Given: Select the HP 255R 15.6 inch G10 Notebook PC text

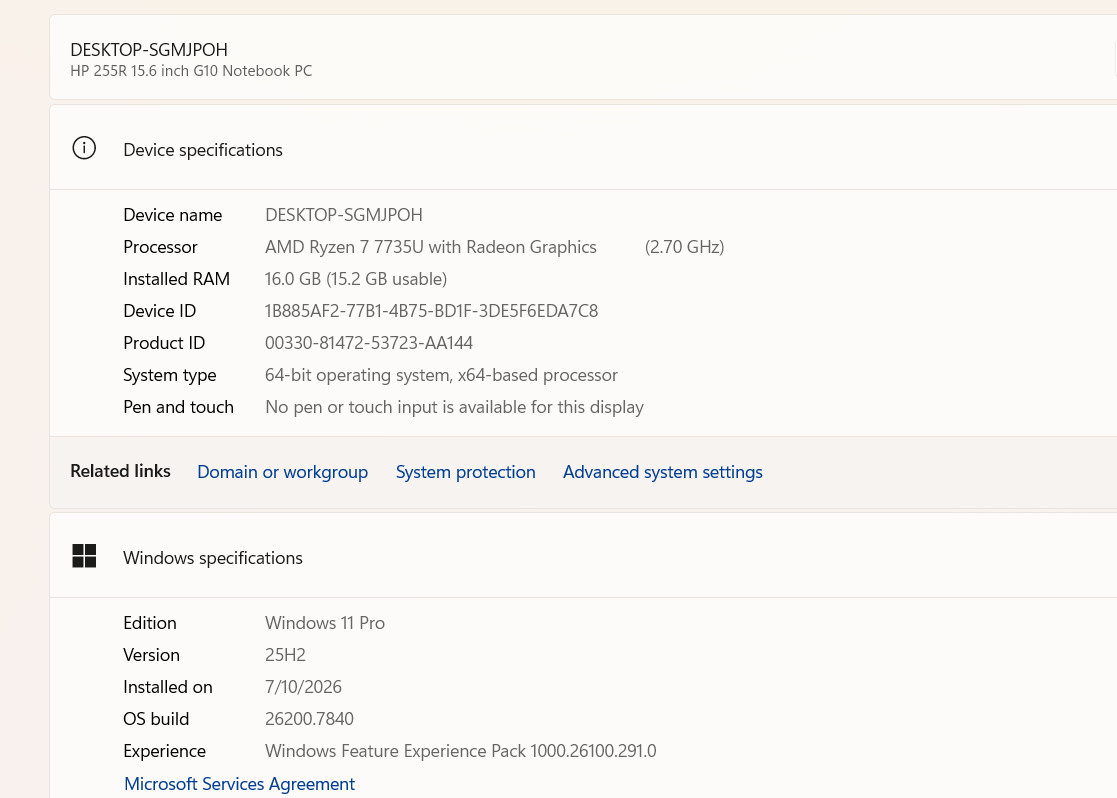Looking at the screenshot, I should [x=191, y=71].
